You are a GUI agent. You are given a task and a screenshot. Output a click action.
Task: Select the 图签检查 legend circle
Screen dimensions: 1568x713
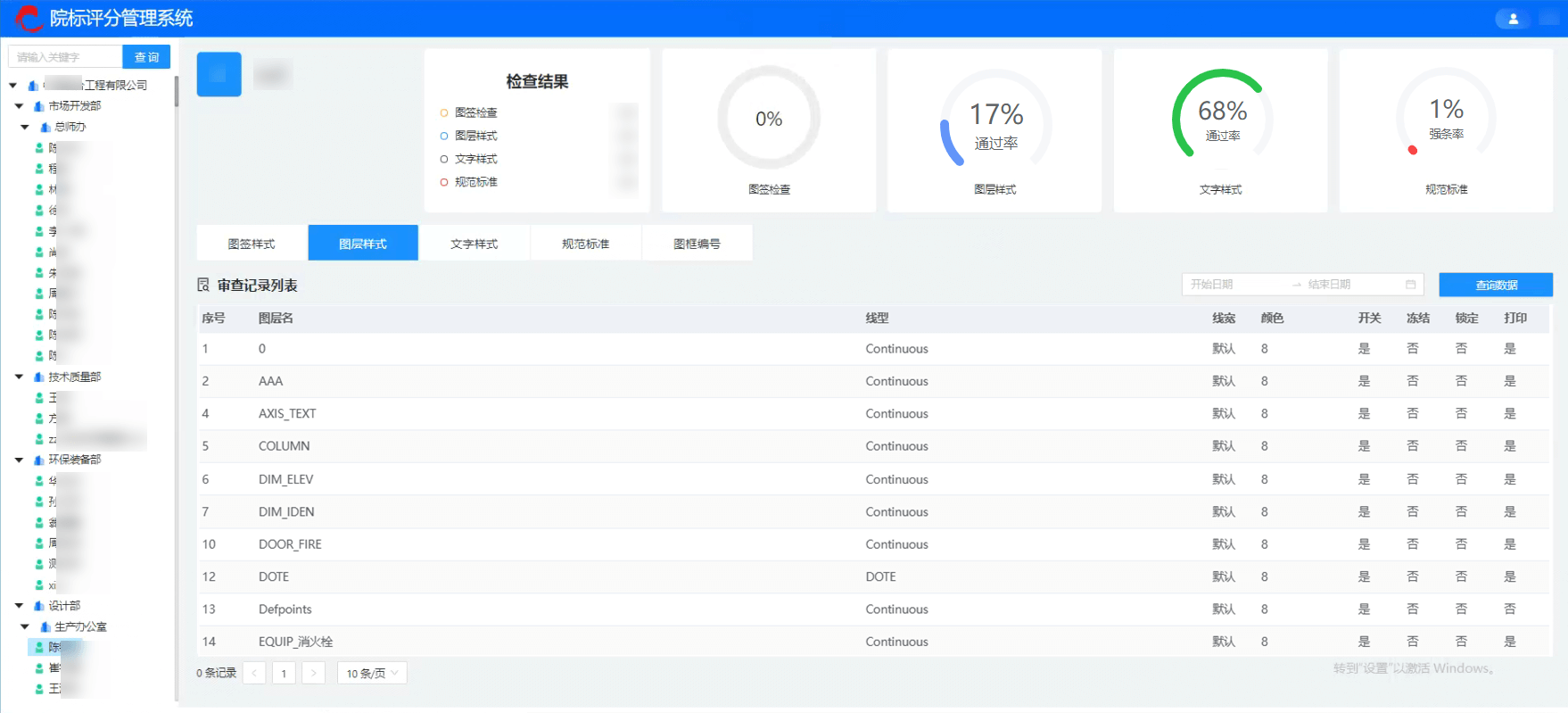click(444, 113)
